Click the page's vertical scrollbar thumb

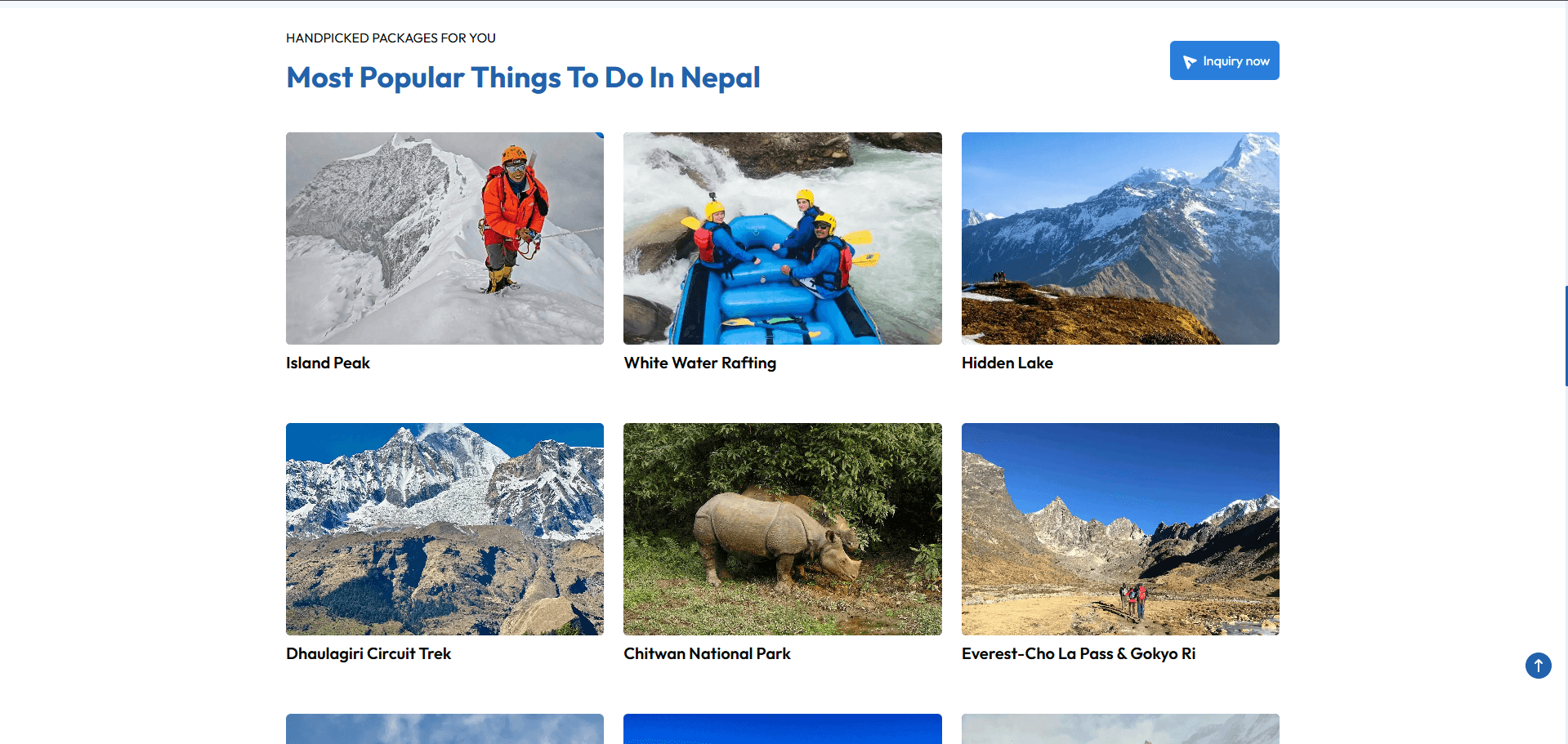coord(1565,335)
